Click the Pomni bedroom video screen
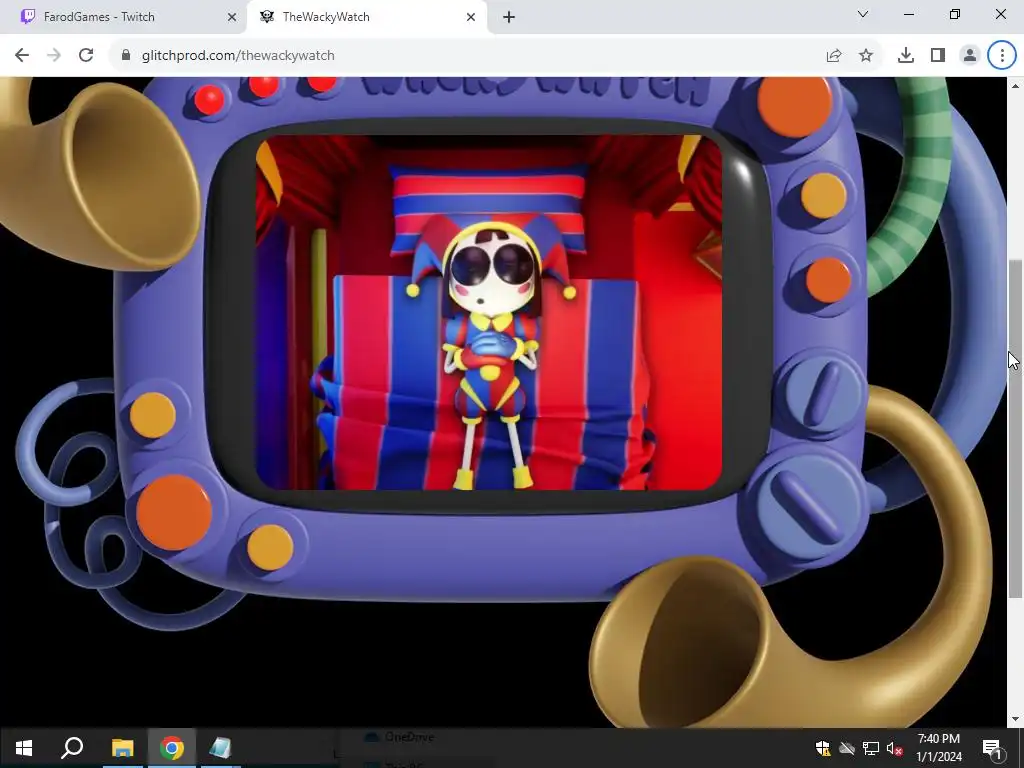Image resolution: width=1024 pixels, height=768 pixels. coord(488,312)
